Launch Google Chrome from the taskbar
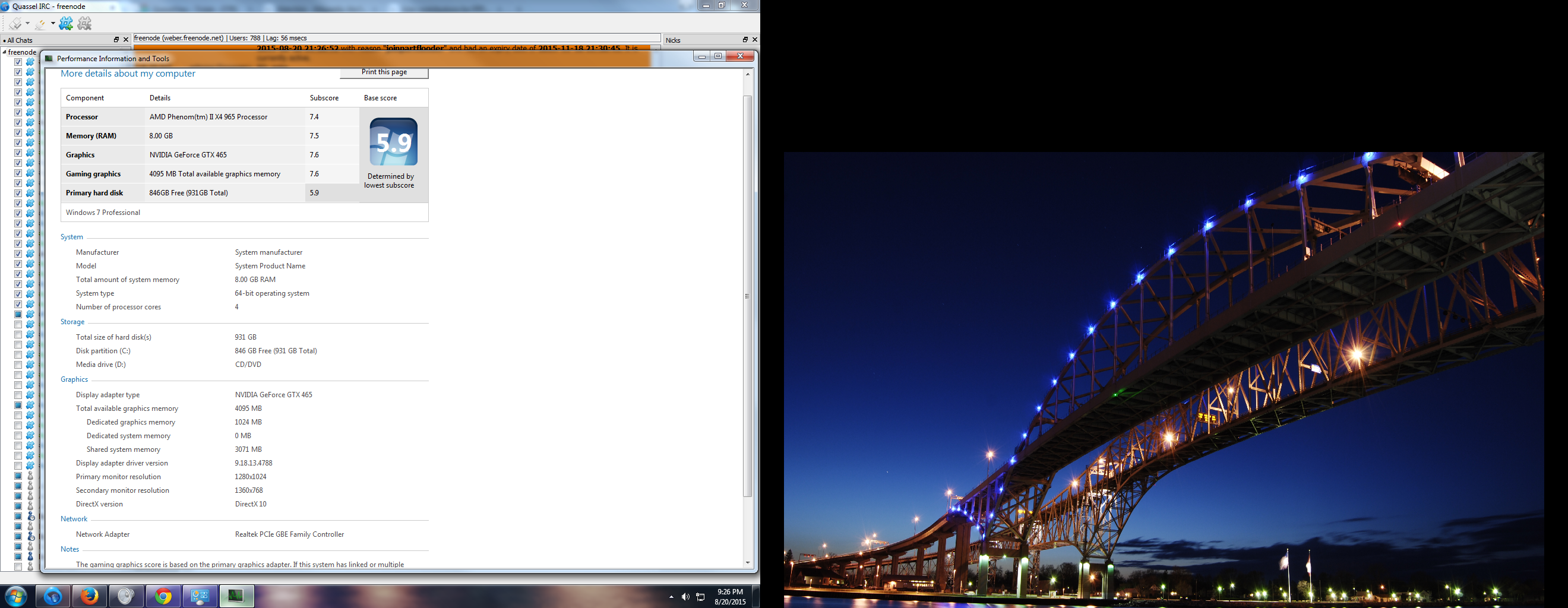The height and width of the screenshot is (608, 1568). tap(163, 597)
